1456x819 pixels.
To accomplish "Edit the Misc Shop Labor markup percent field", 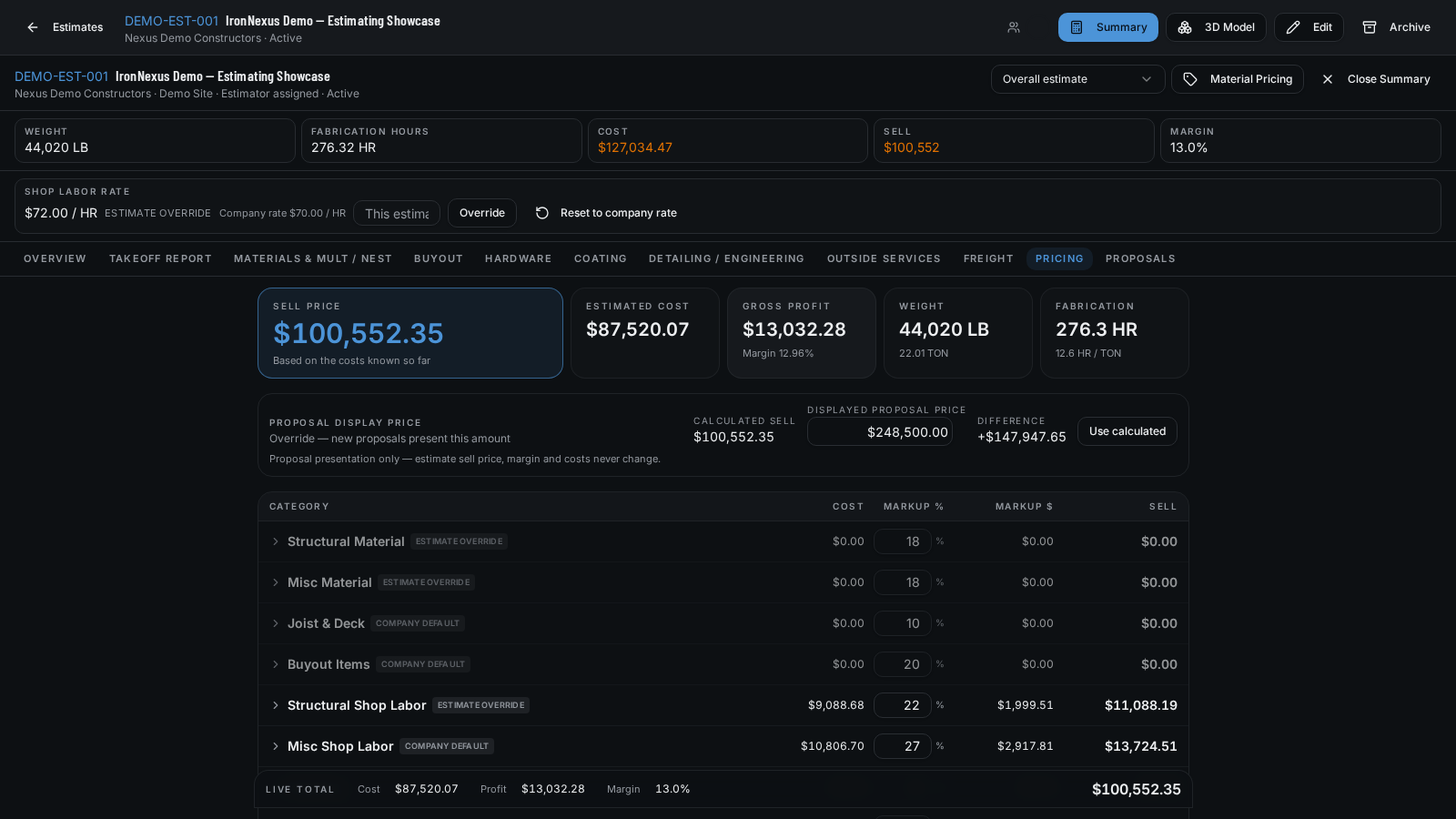I will point(903,746).
